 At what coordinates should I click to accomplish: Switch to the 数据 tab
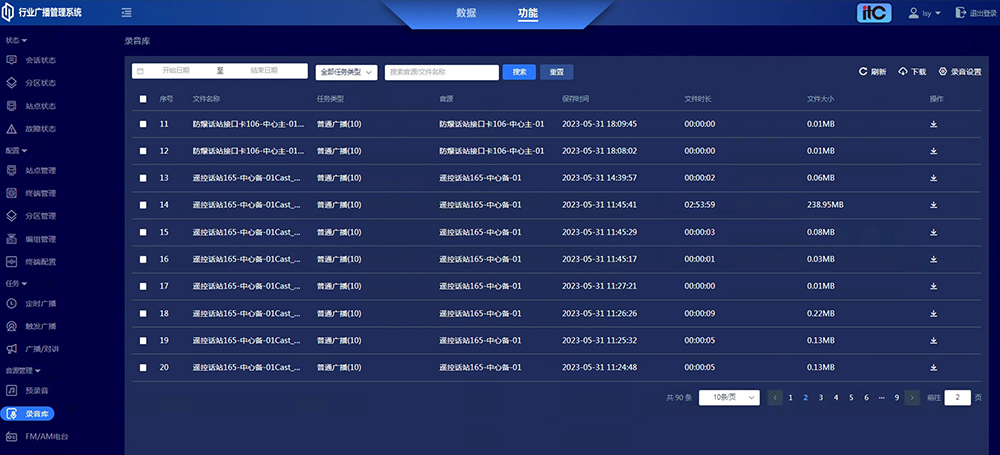(x=466, y=13)
